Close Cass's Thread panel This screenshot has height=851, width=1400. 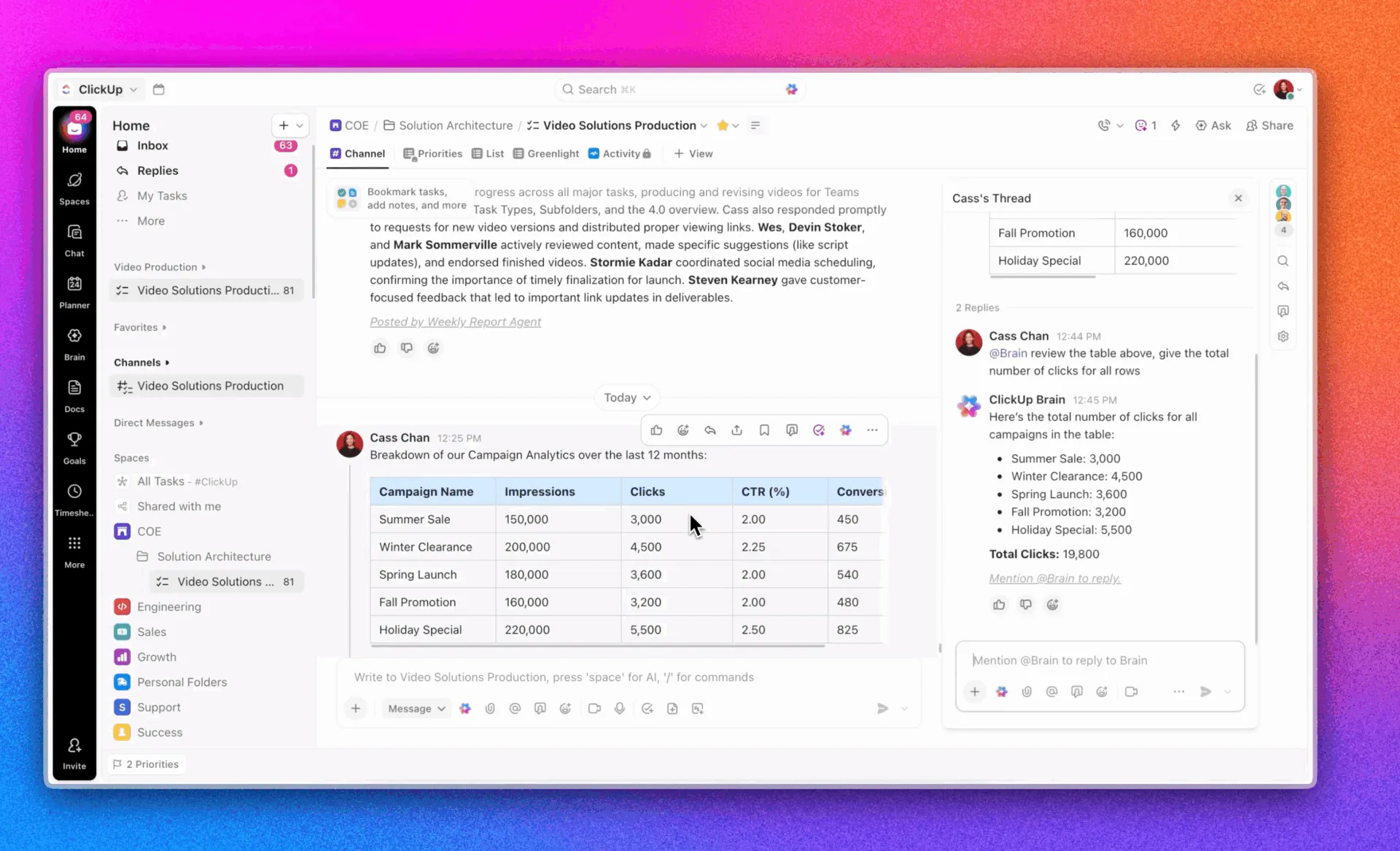point(1238,198)
